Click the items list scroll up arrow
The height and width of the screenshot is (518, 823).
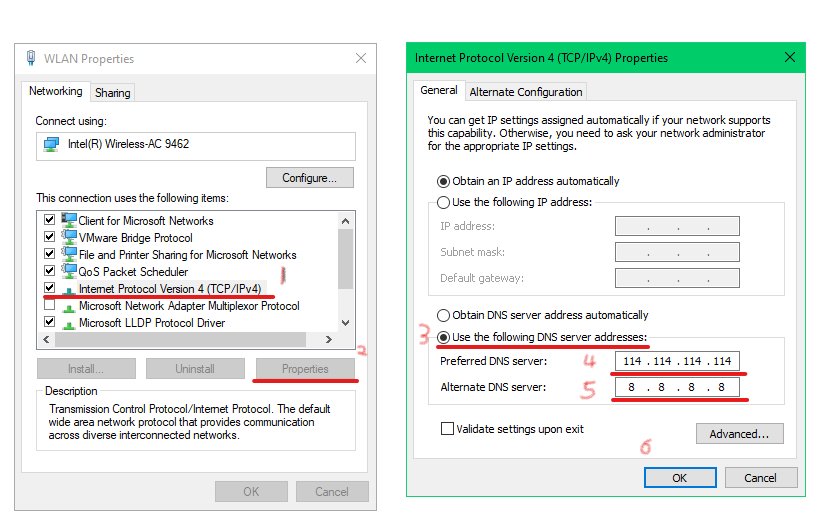[x=345, y=221]
